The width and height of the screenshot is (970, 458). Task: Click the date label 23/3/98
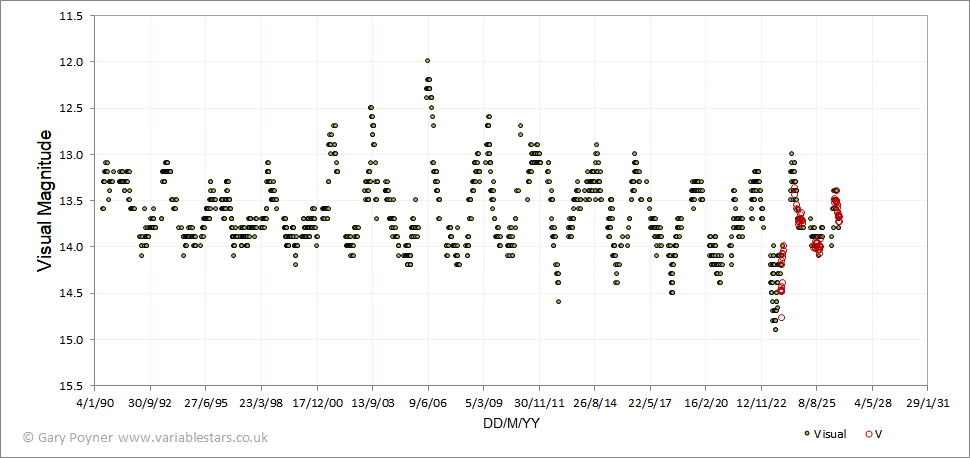pos(262,402)
